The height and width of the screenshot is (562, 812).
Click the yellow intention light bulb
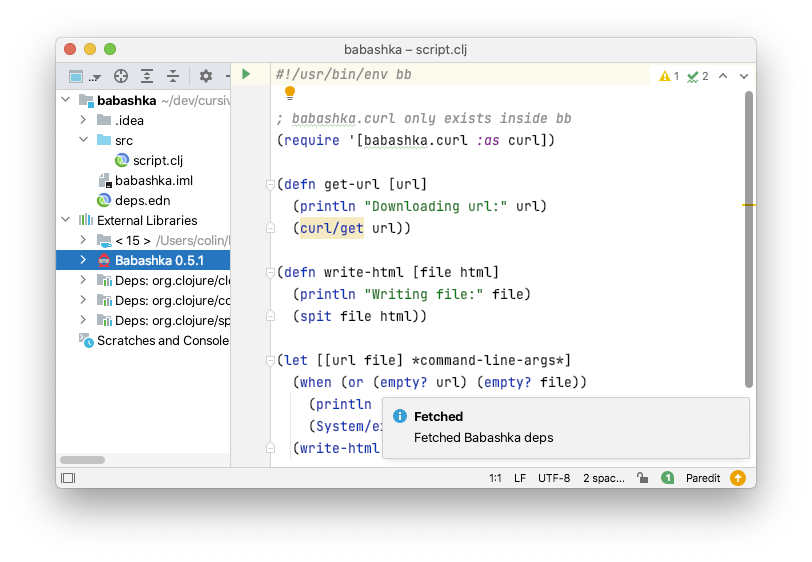tap(290, 93)
